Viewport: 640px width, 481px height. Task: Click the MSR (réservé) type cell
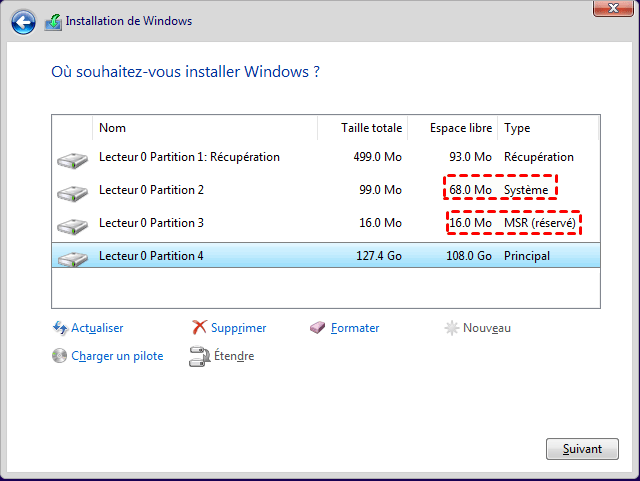pyautogui.click(x=540, y=223)
